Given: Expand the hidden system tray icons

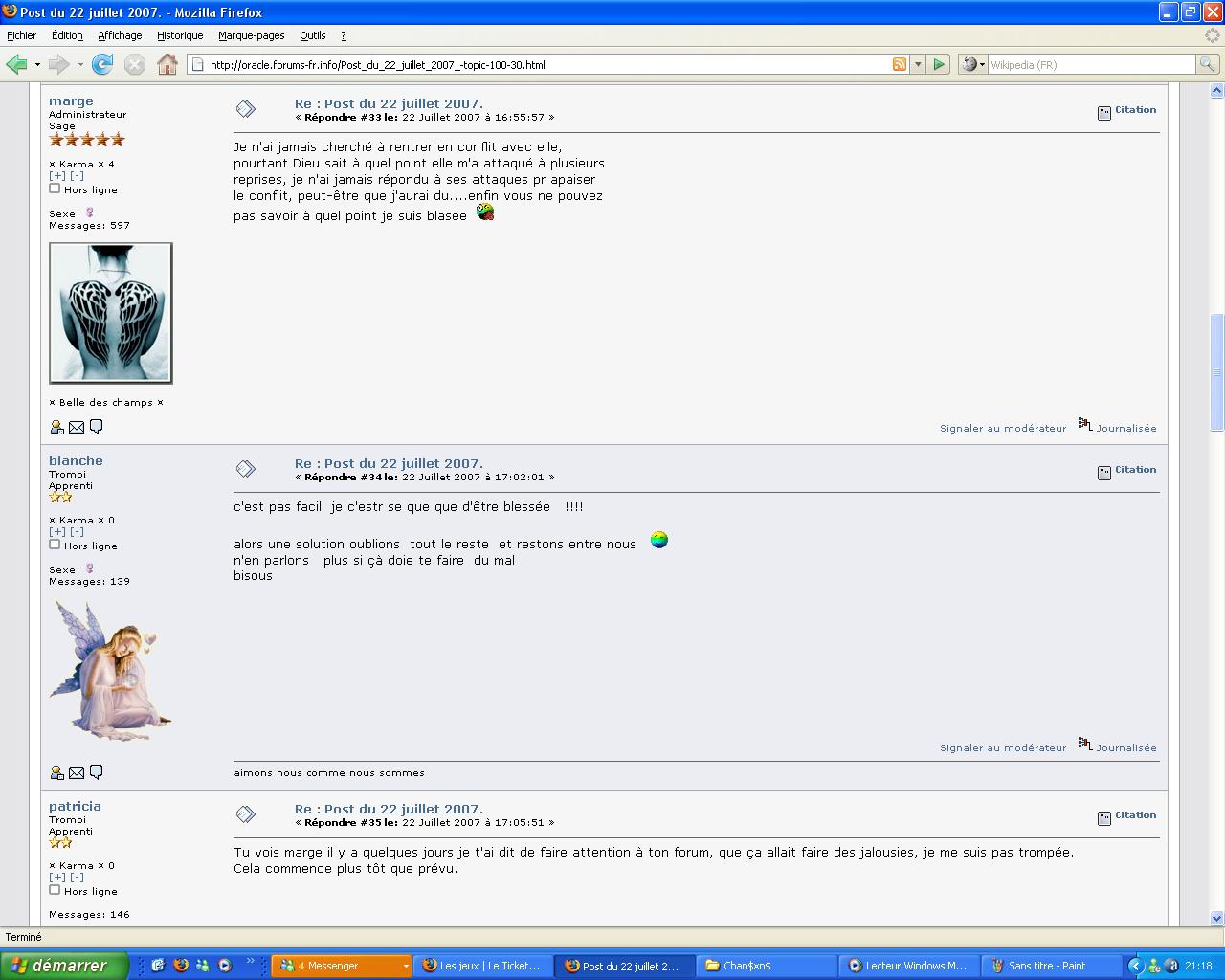Looking at the screenshot, I should click(x=1136, y=966).
